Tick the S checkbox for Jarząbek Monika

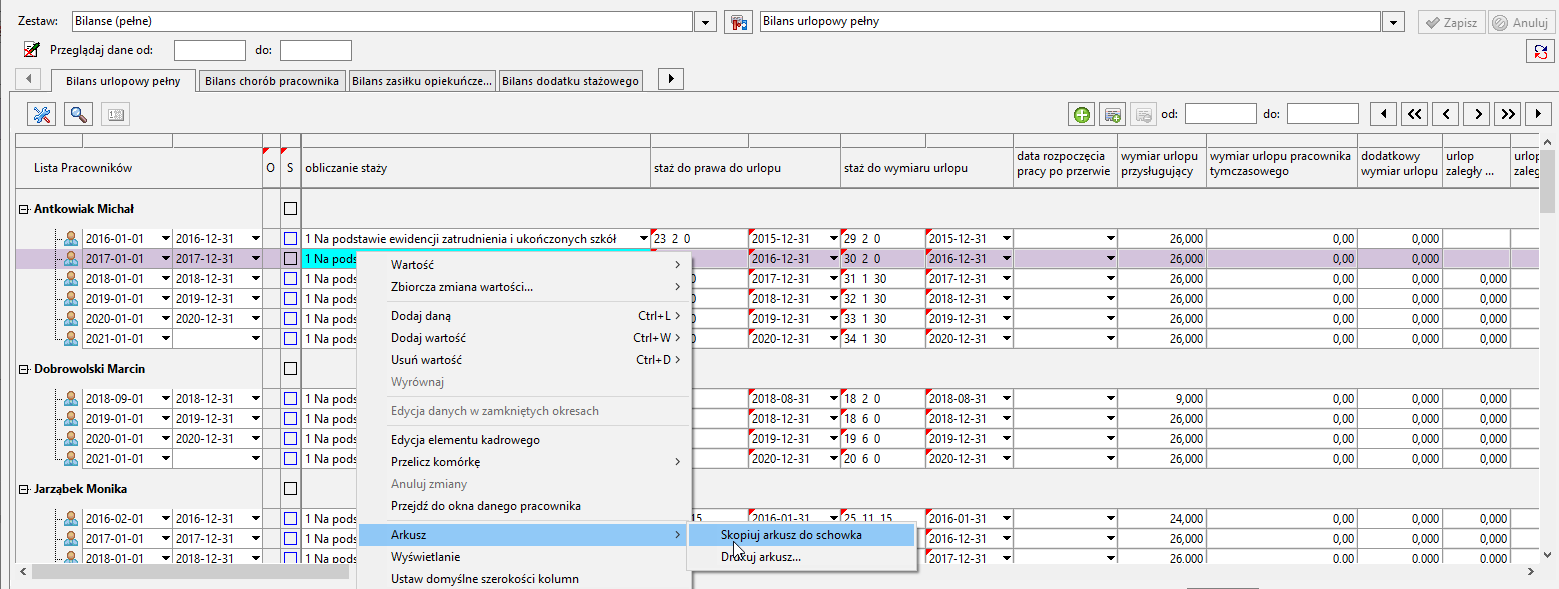point(290,489)
